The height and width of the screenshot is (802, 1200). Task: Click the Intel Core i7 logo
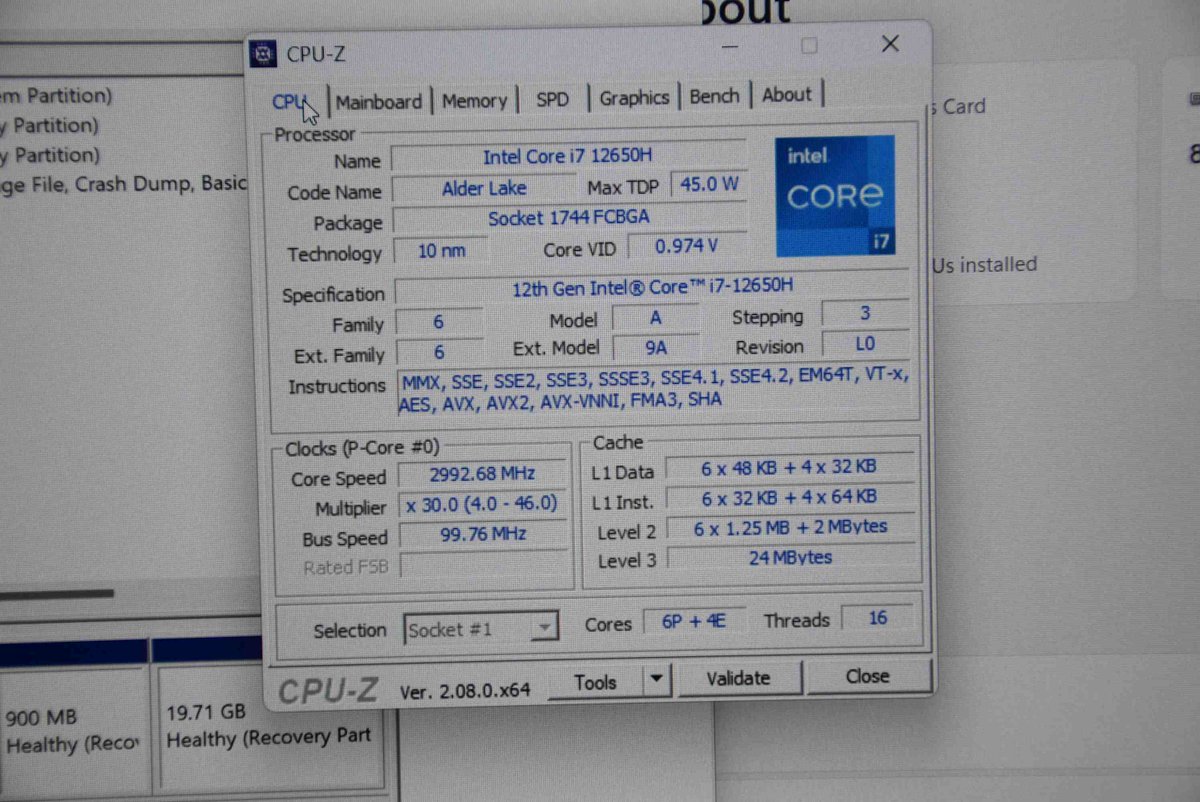coord(836,196)
